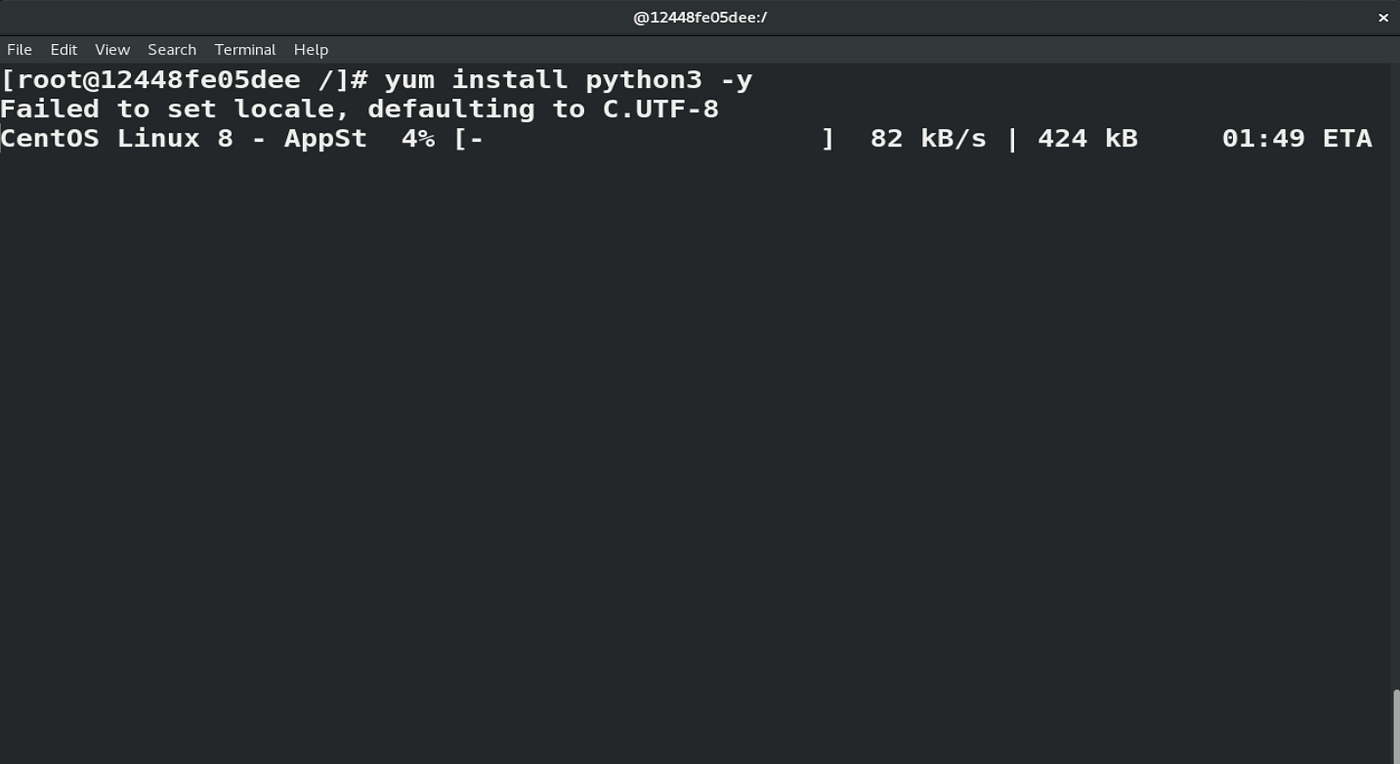Open the Help menu
This screenshot has height=764, width=1400.
310,49
